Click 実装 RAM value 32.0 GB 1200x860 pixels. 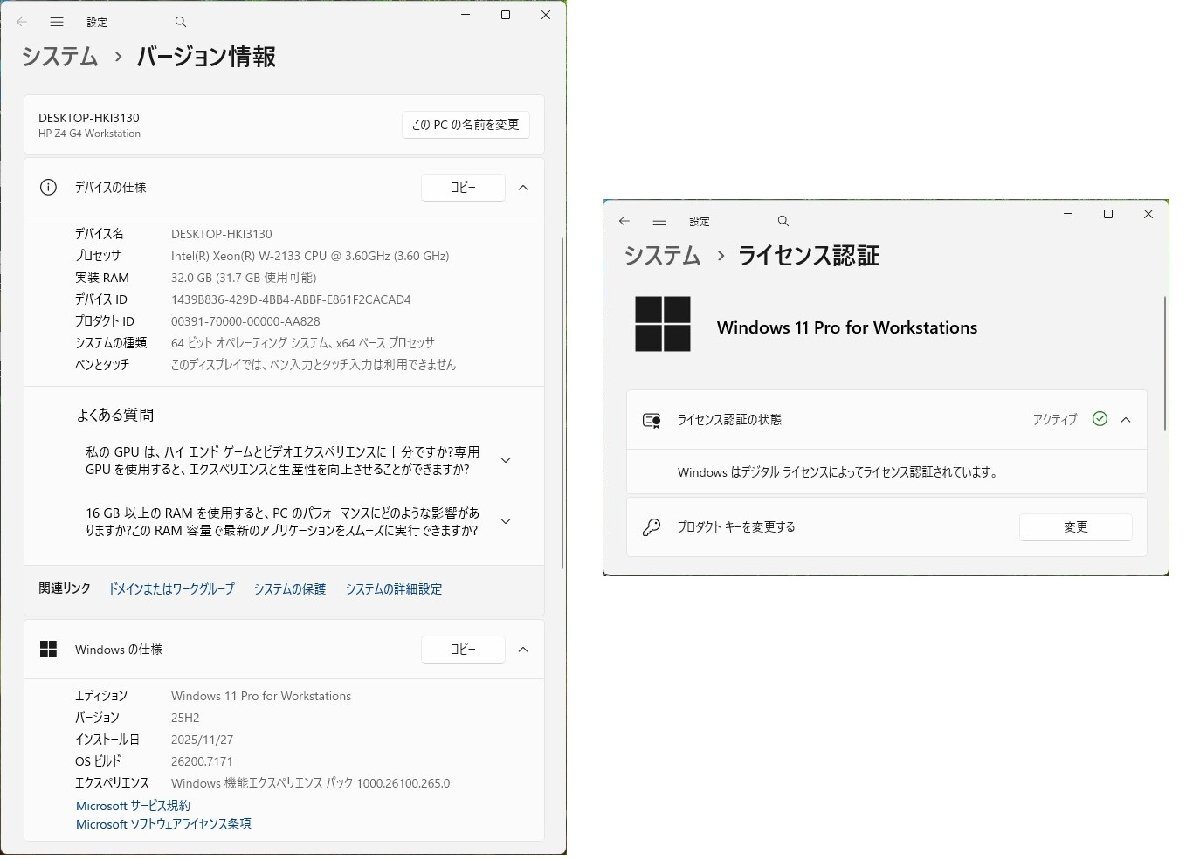[x=244, y=277]
